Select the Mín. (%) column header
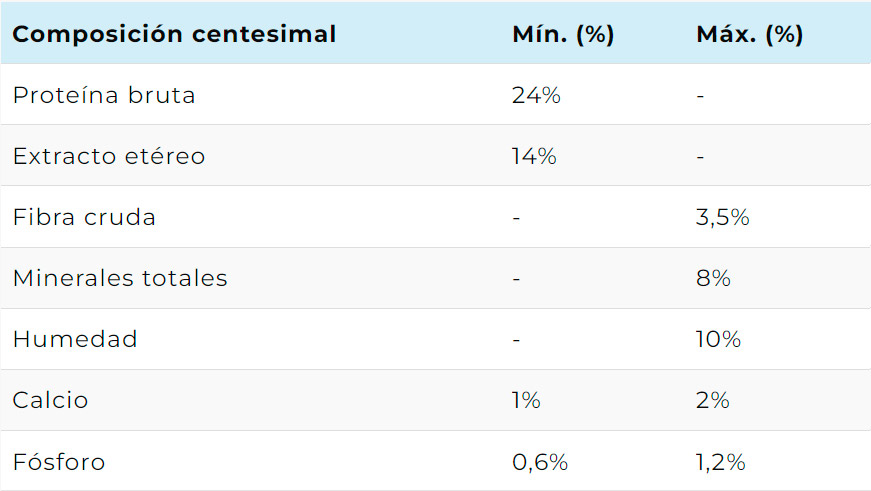The width and height of the screenshot is (871, 491). [x=563, y=34]
